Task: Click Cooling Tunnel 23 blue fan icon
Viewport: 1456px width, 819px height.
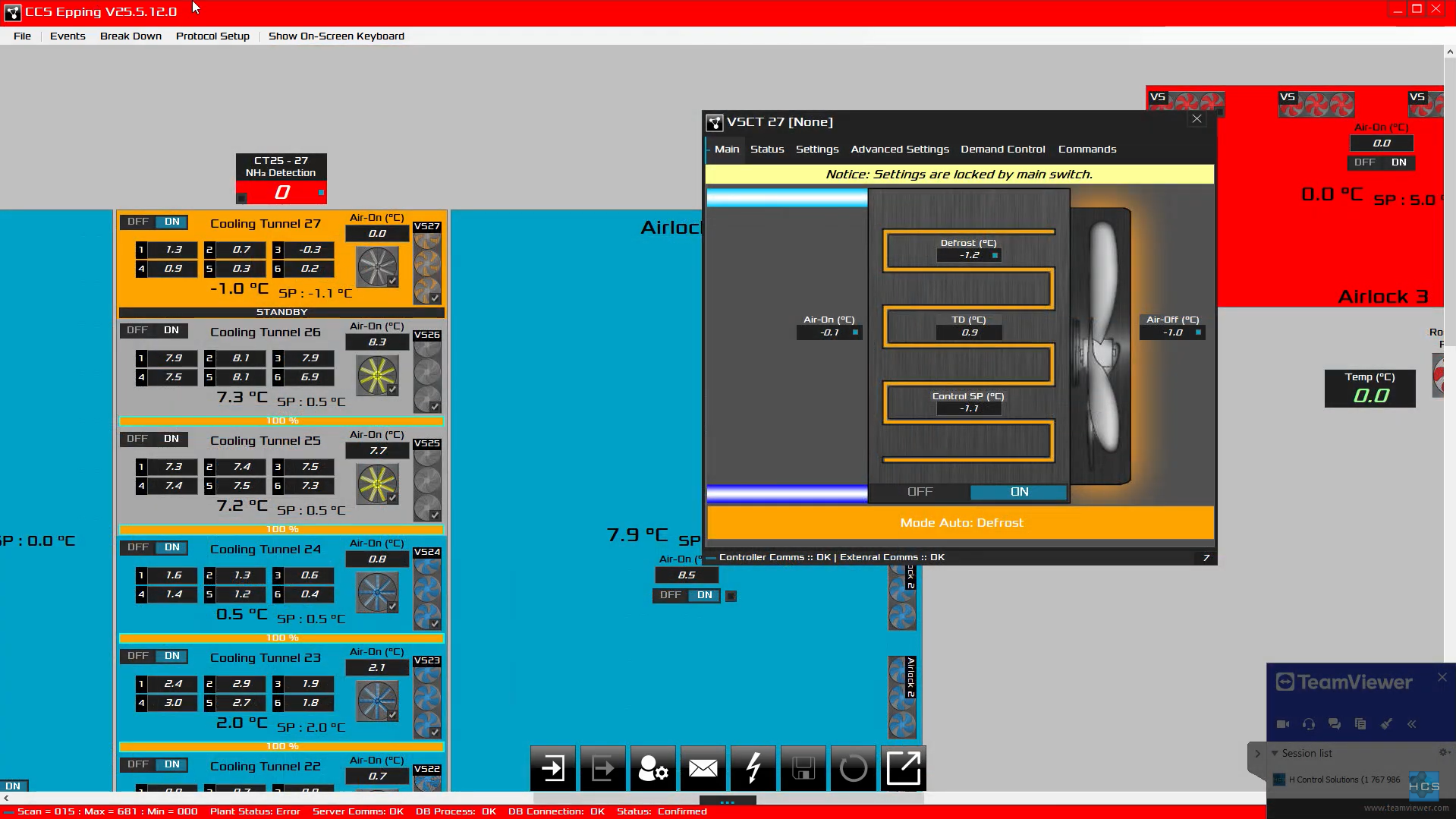Action: pyautogui.click(x=377, y=701)
